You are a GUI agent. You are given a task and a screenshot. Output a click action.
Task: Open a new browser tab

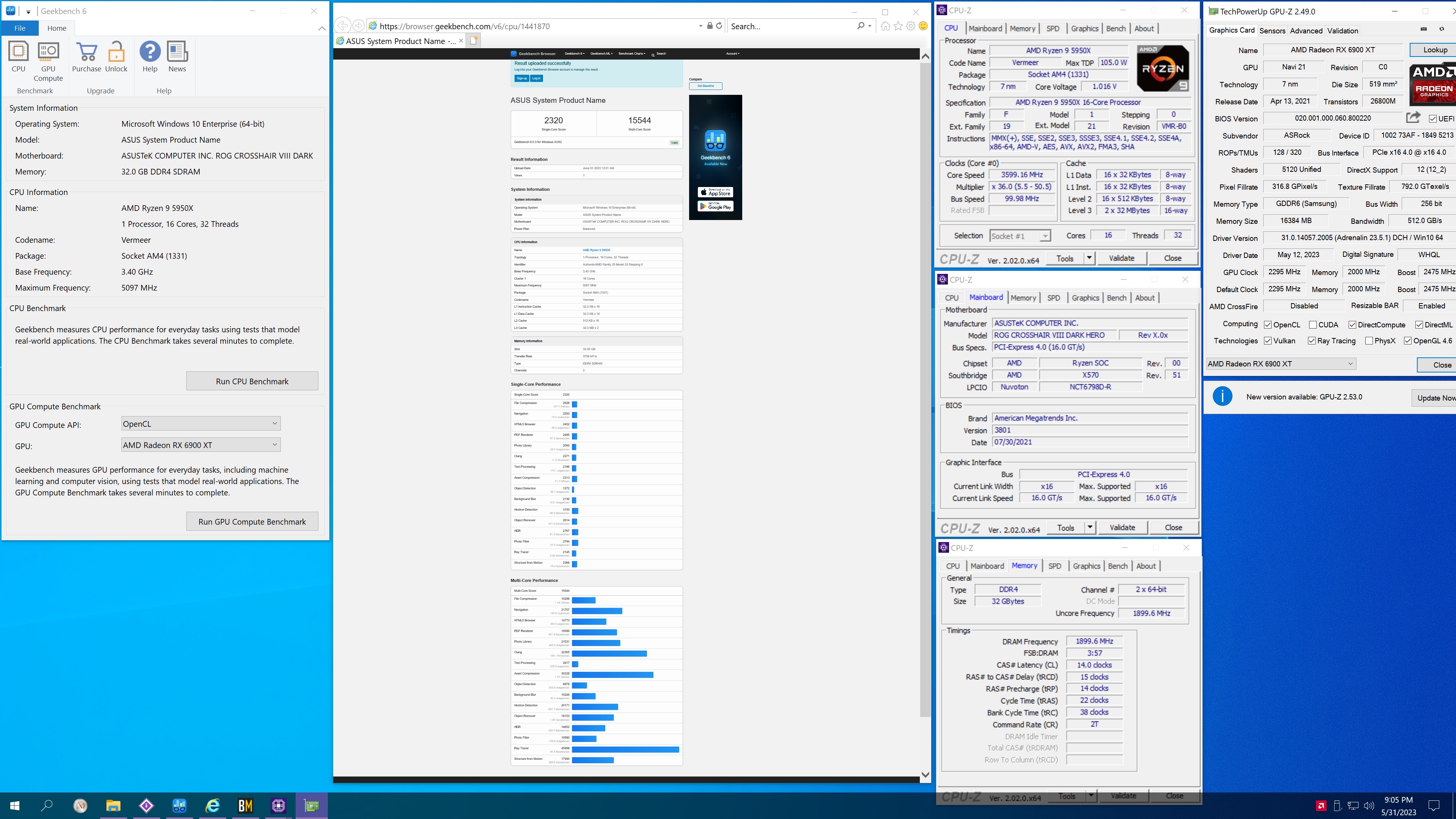pyautogui.click(x=474, y=40)
